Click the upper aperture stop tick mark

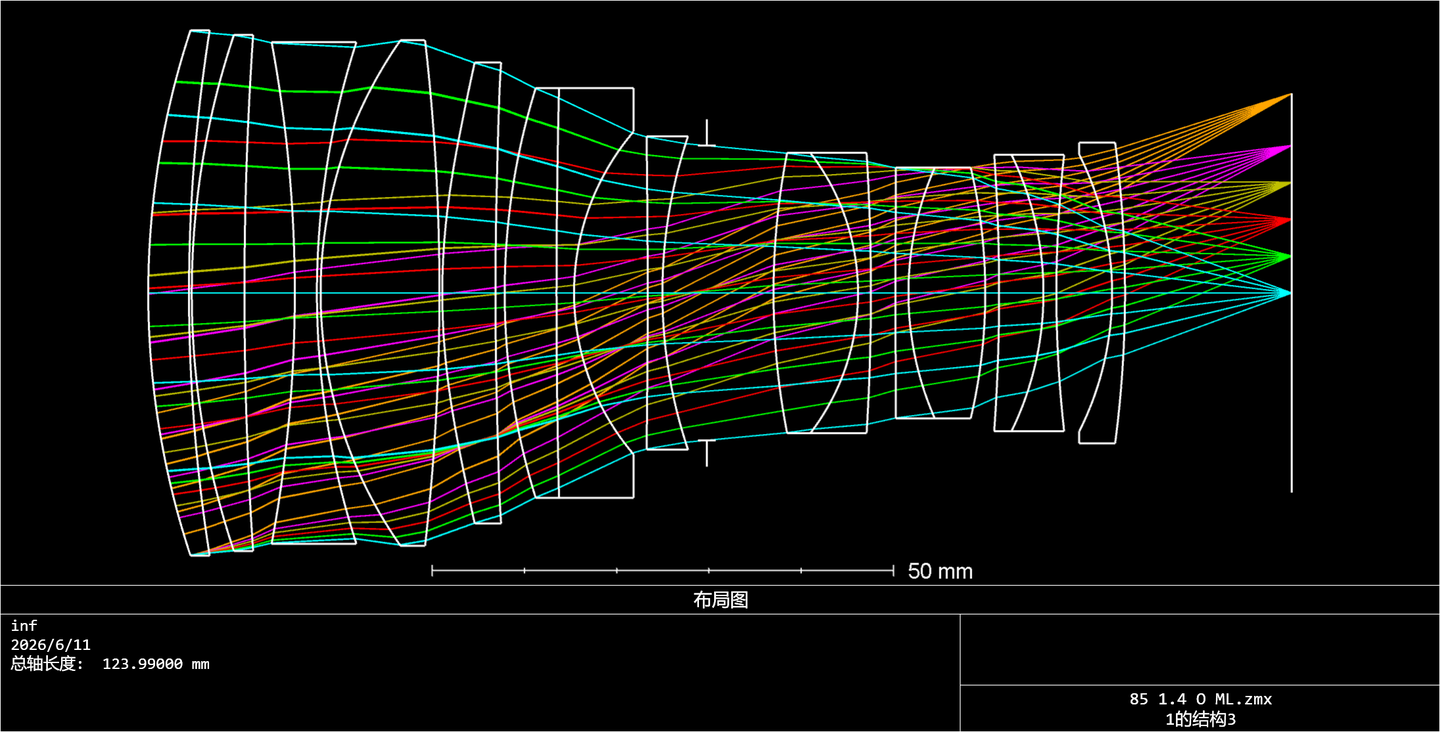(x=707, y=133)
